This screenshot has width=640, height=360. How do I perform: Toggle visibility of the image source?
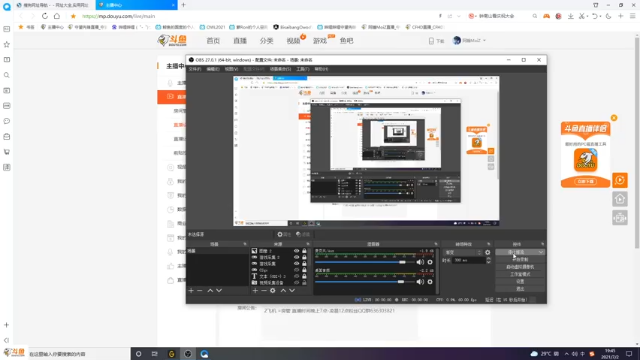pyautogui.click(x=296, y=251)
